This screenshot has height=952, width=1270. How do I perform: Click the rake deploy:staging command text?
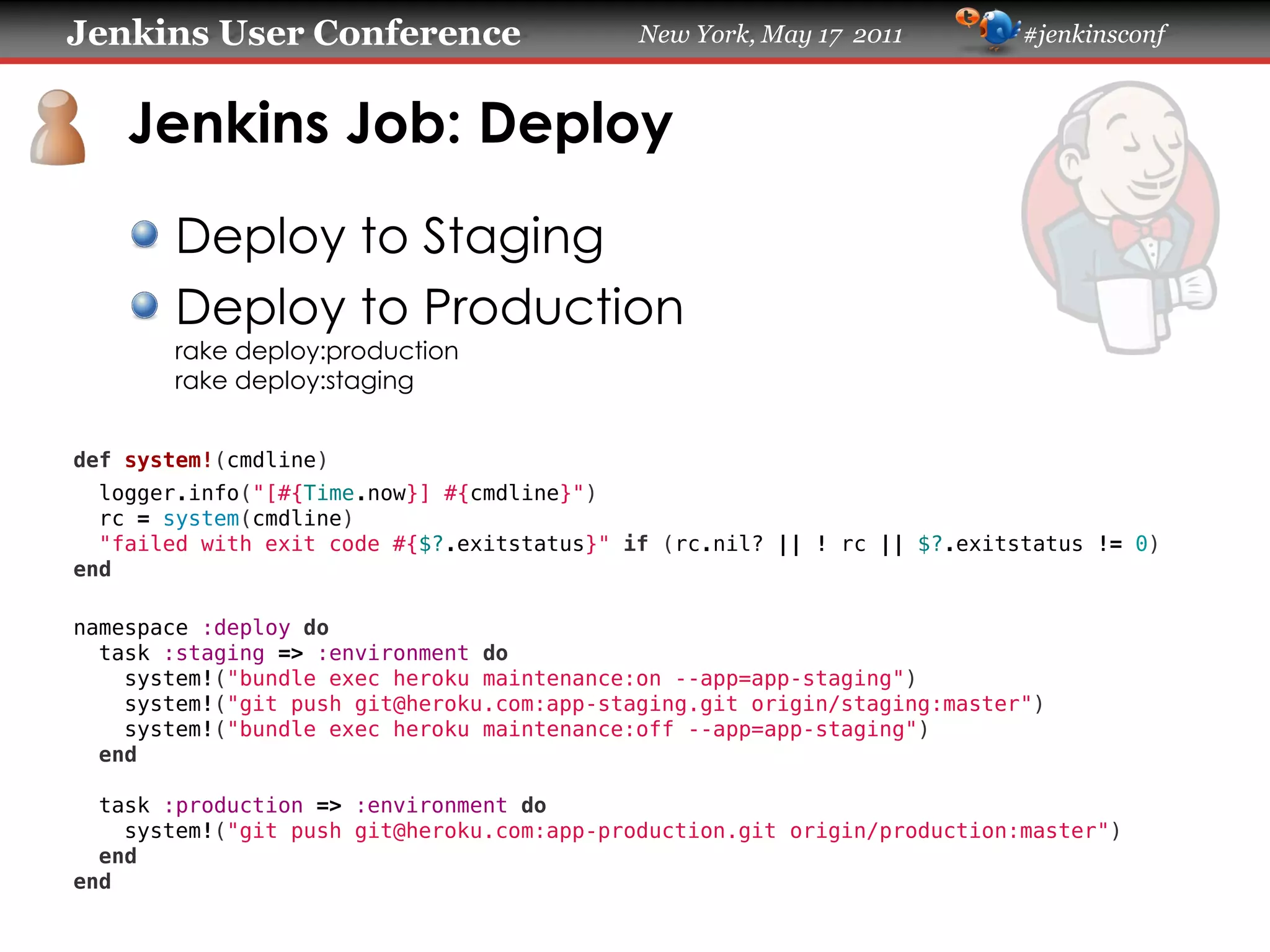point(294,381)
